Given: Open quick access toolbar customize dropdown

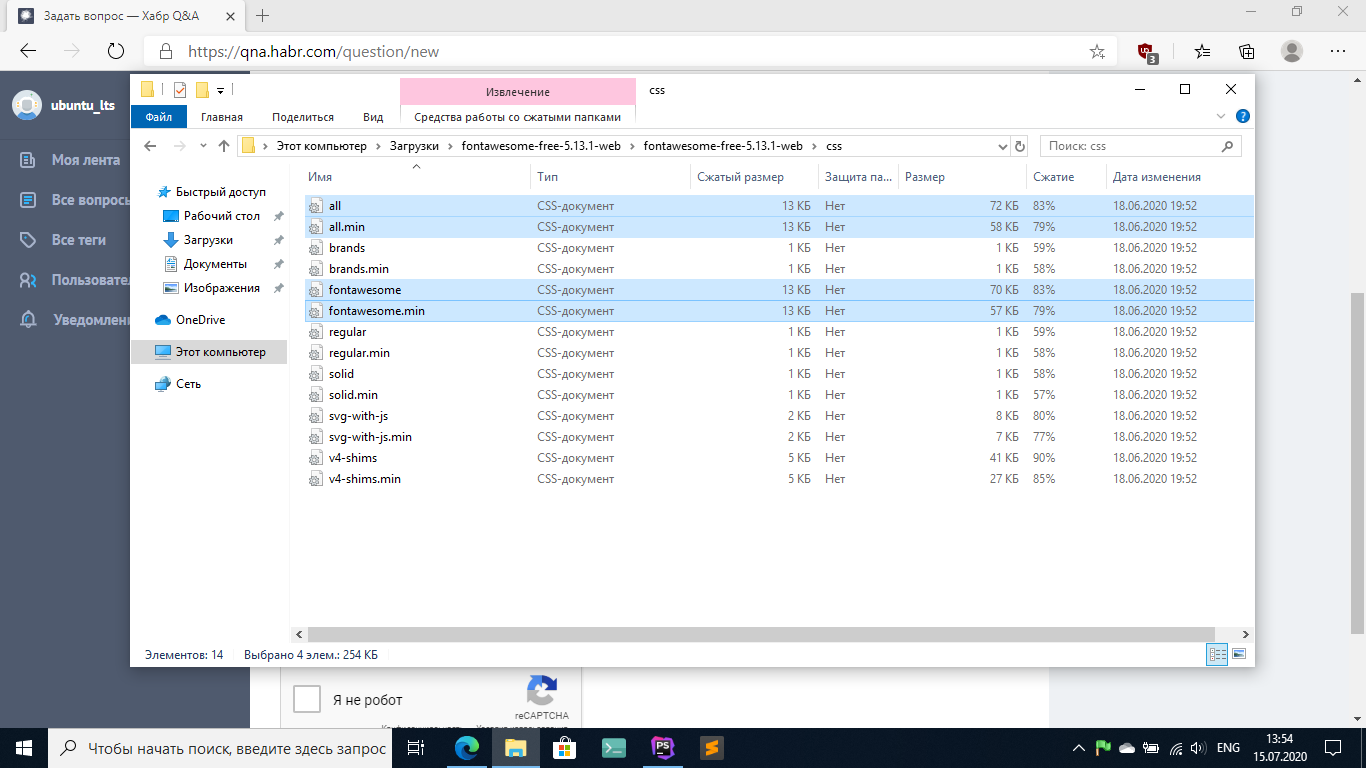Looking at the screenshot, I should 220,90.
